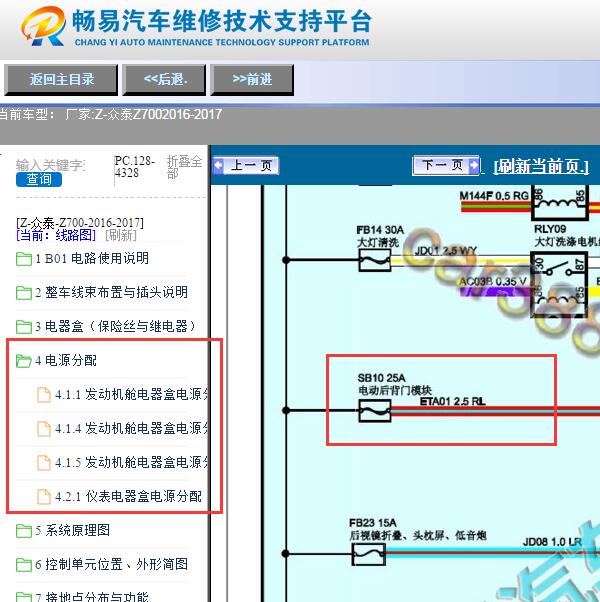600x602 pixels.
Task: Go to next page with 下一页
Action: [x=446, y=165]
